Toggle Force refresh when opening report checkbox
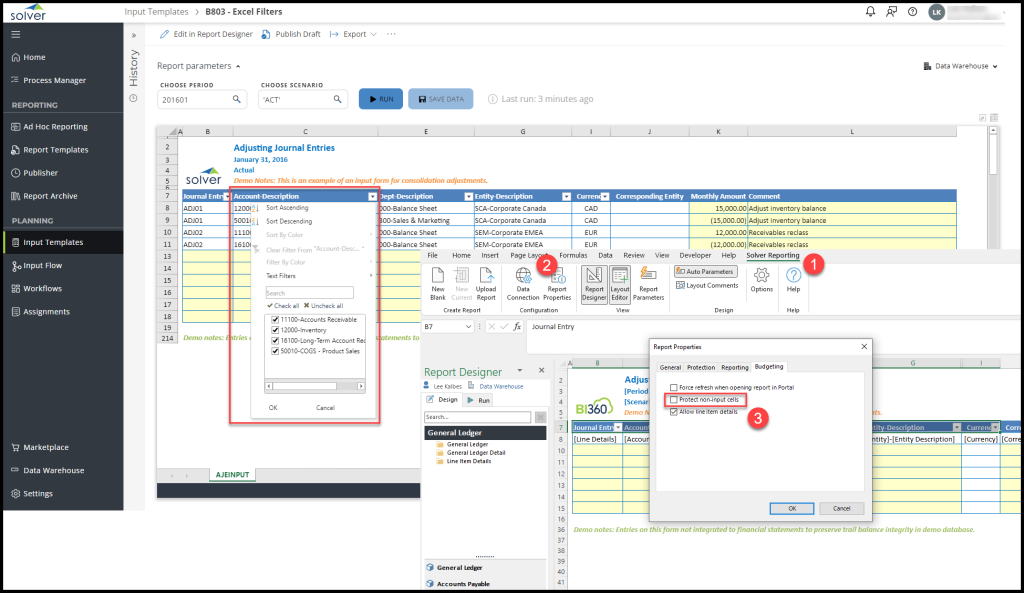The image size is (1024, 593). coord(673,387)
